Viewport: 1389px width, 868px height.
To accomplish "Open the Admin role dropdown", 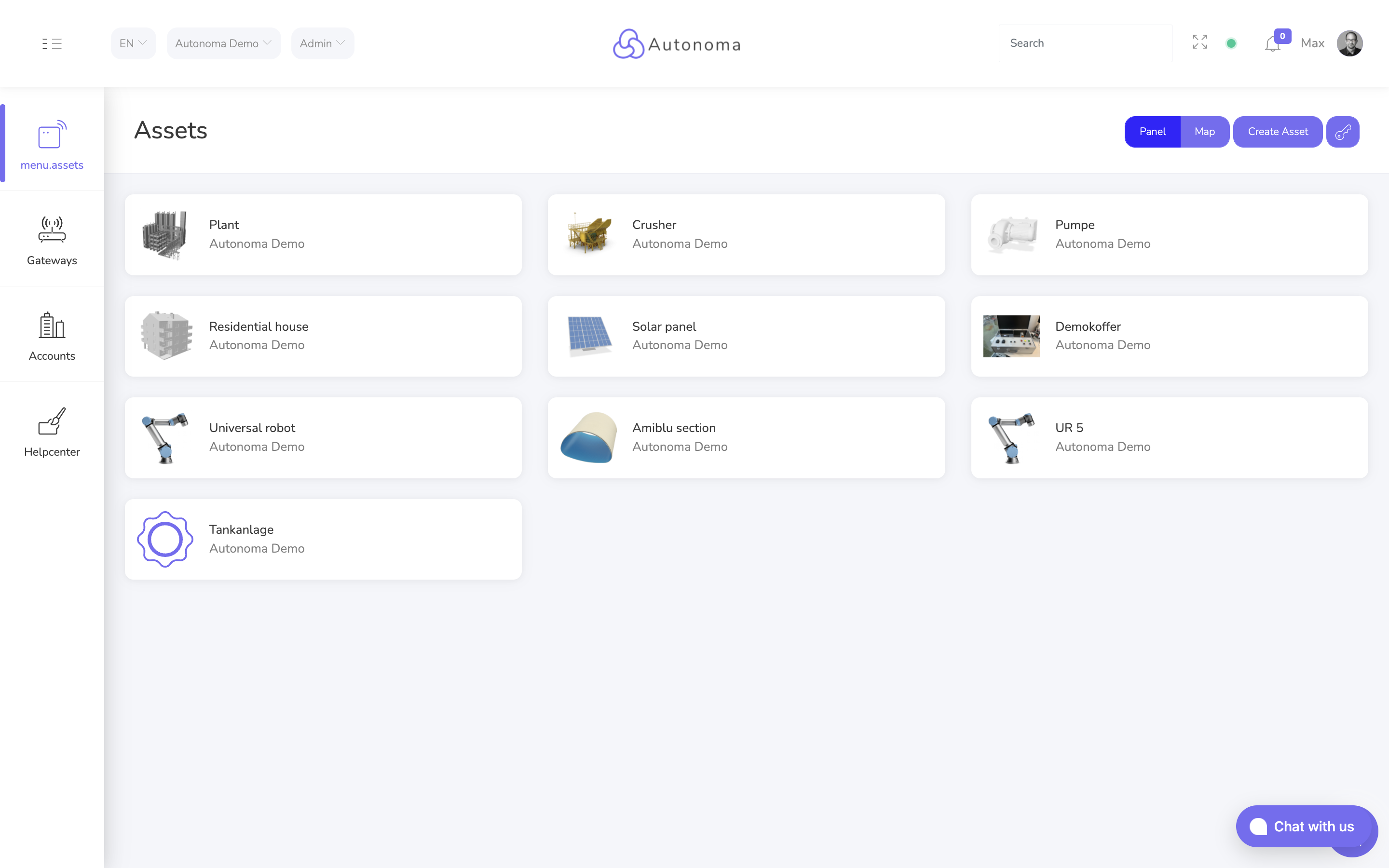I will click(322, 43).
